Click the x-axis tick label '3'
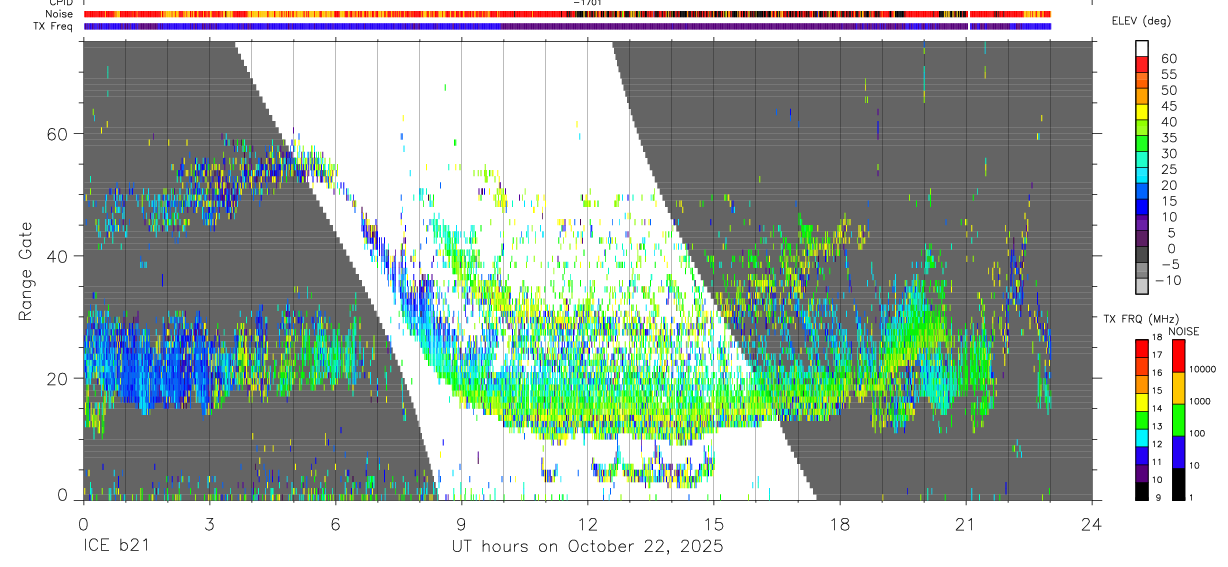Screen dimensions: 1228x567 tap(209, 523)
